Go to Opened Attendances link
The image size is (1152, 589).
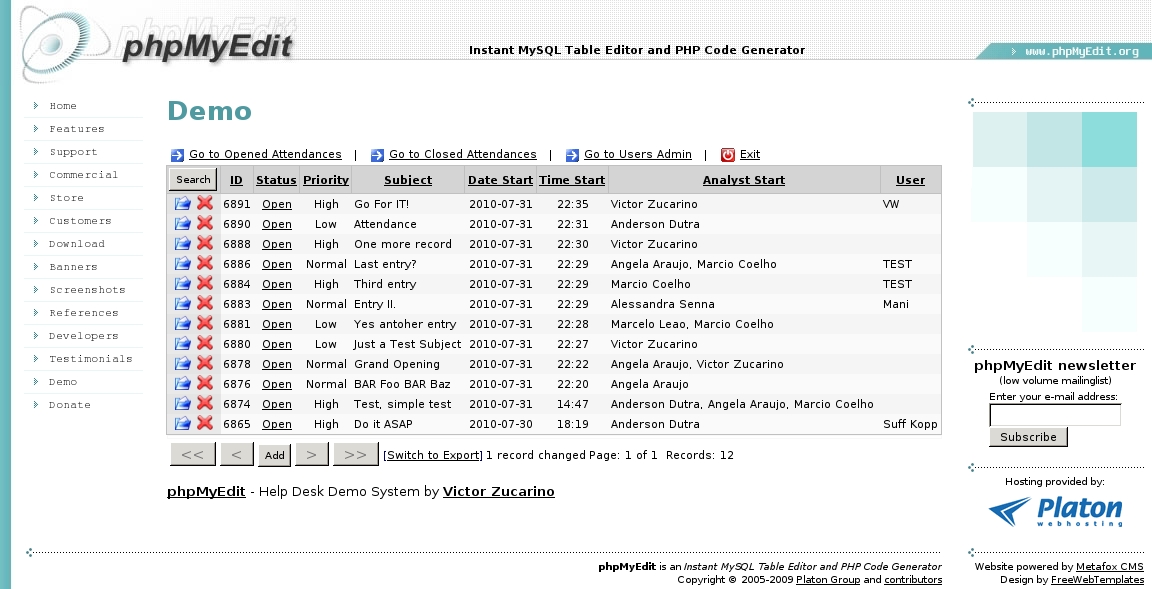(265, 154)
